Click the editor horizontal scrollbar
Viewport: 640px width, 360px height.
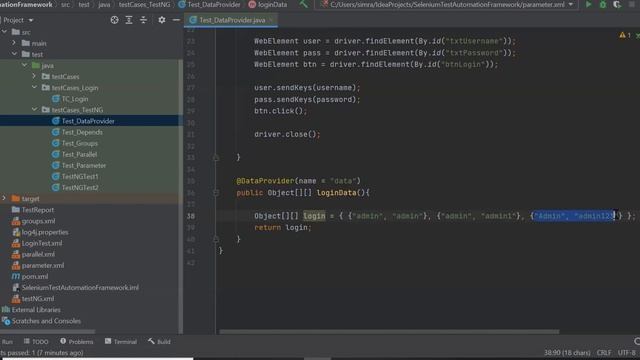(x=389, y=332)
